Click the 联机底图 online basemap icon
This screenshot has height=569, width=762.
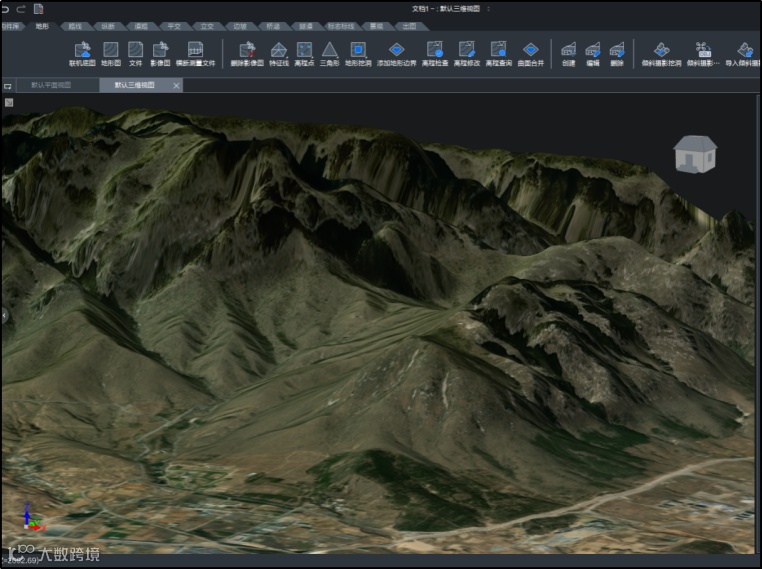(x=82, y=50)
